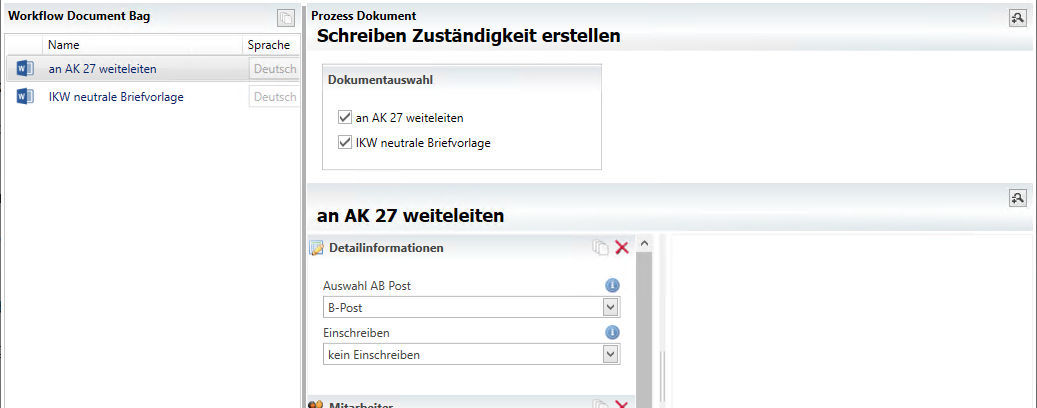Viewport: 1037px width, 408px height.
Task: Click scrollbar up arrow in details panel
Action: [644, 245]
